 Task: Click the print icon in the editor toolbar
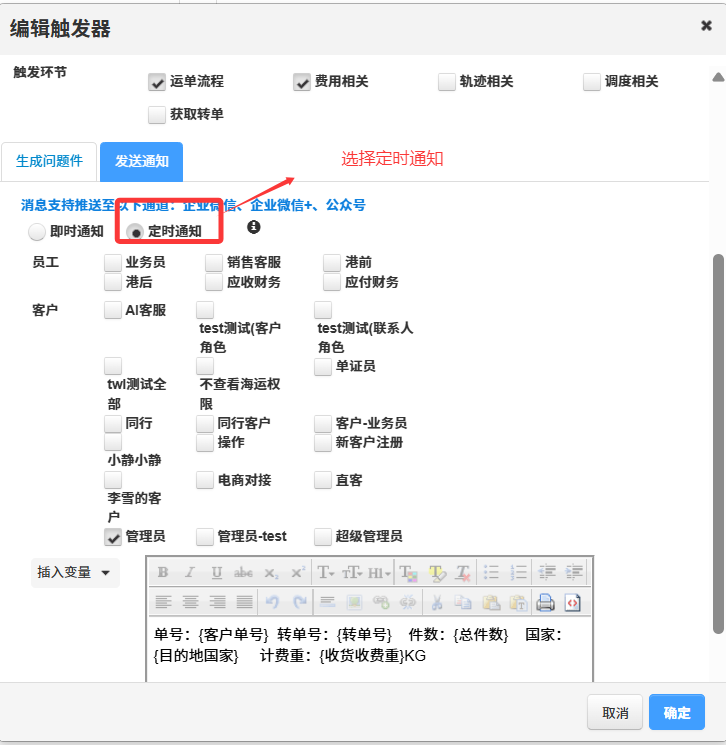545,602
